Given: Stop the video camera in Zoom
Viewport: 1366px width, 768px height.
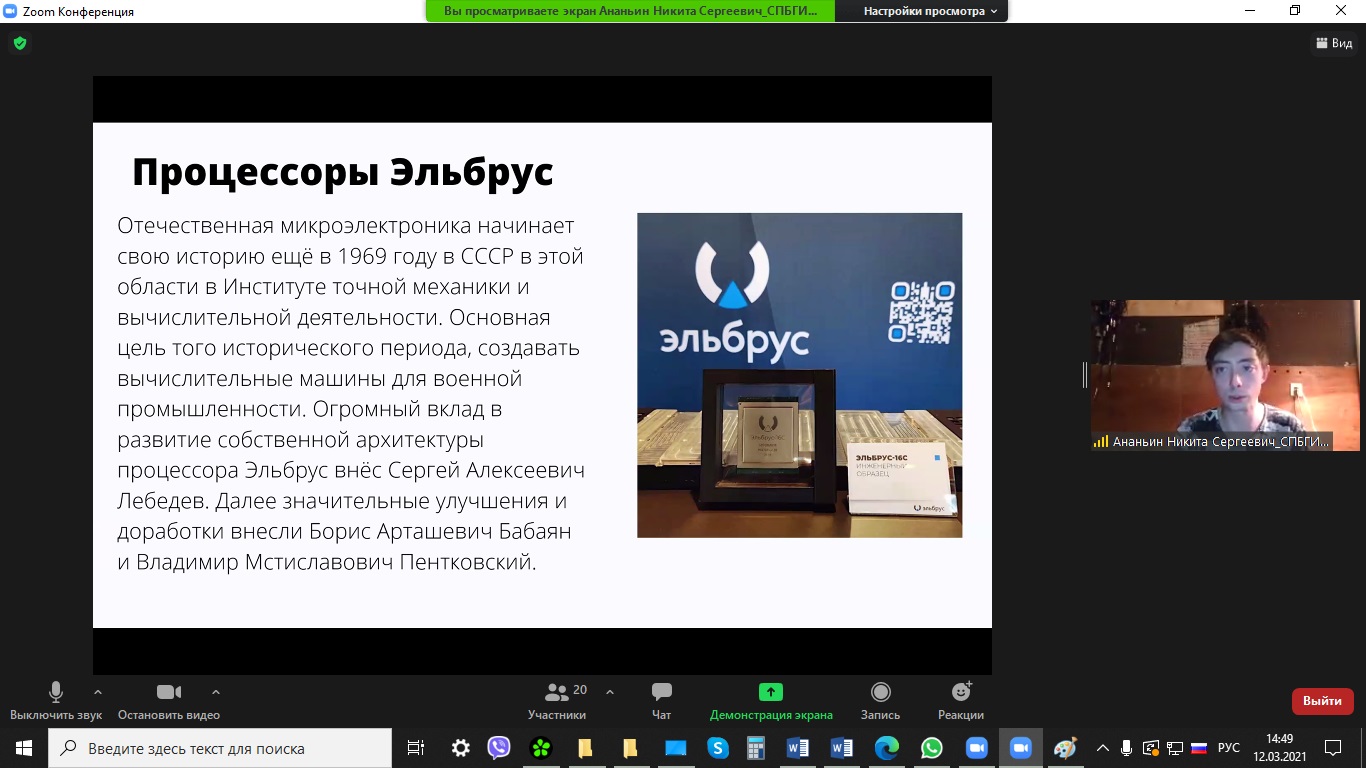Looking at the screenshot, I should click(169, 701).
